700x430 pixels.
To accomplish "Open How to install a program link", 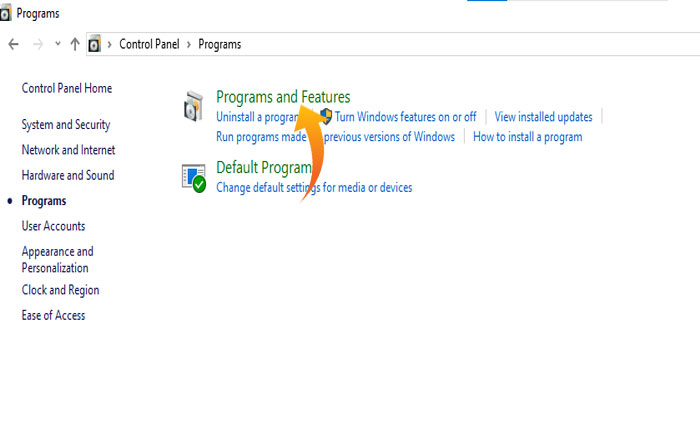I will point(527,137).
